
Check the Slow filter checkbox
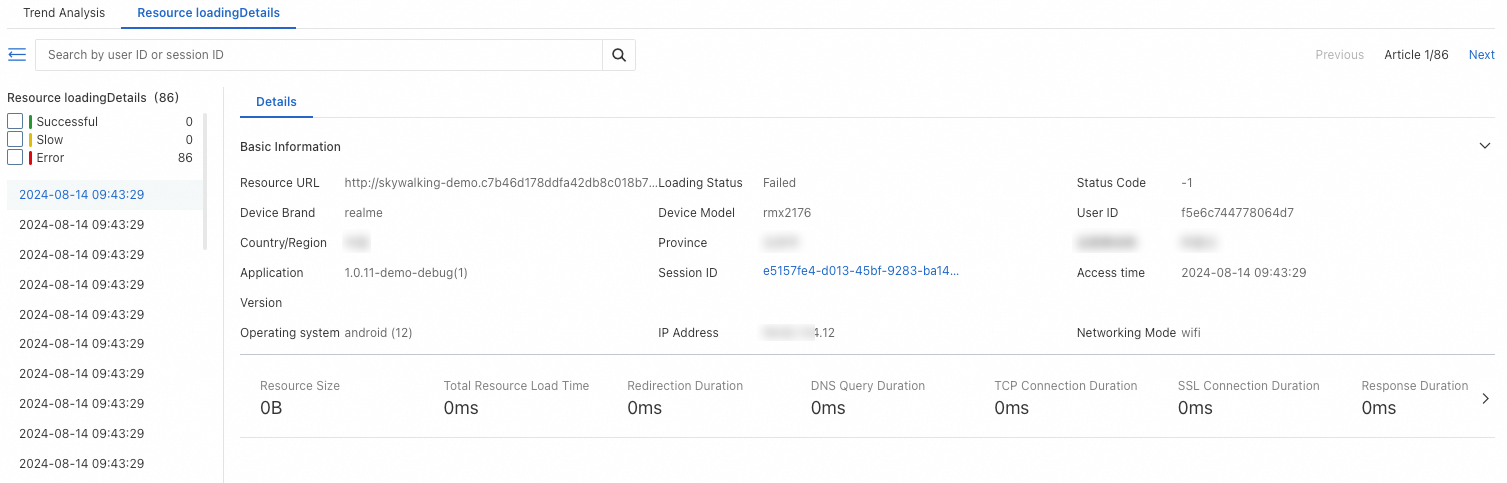tap(15, 140)
